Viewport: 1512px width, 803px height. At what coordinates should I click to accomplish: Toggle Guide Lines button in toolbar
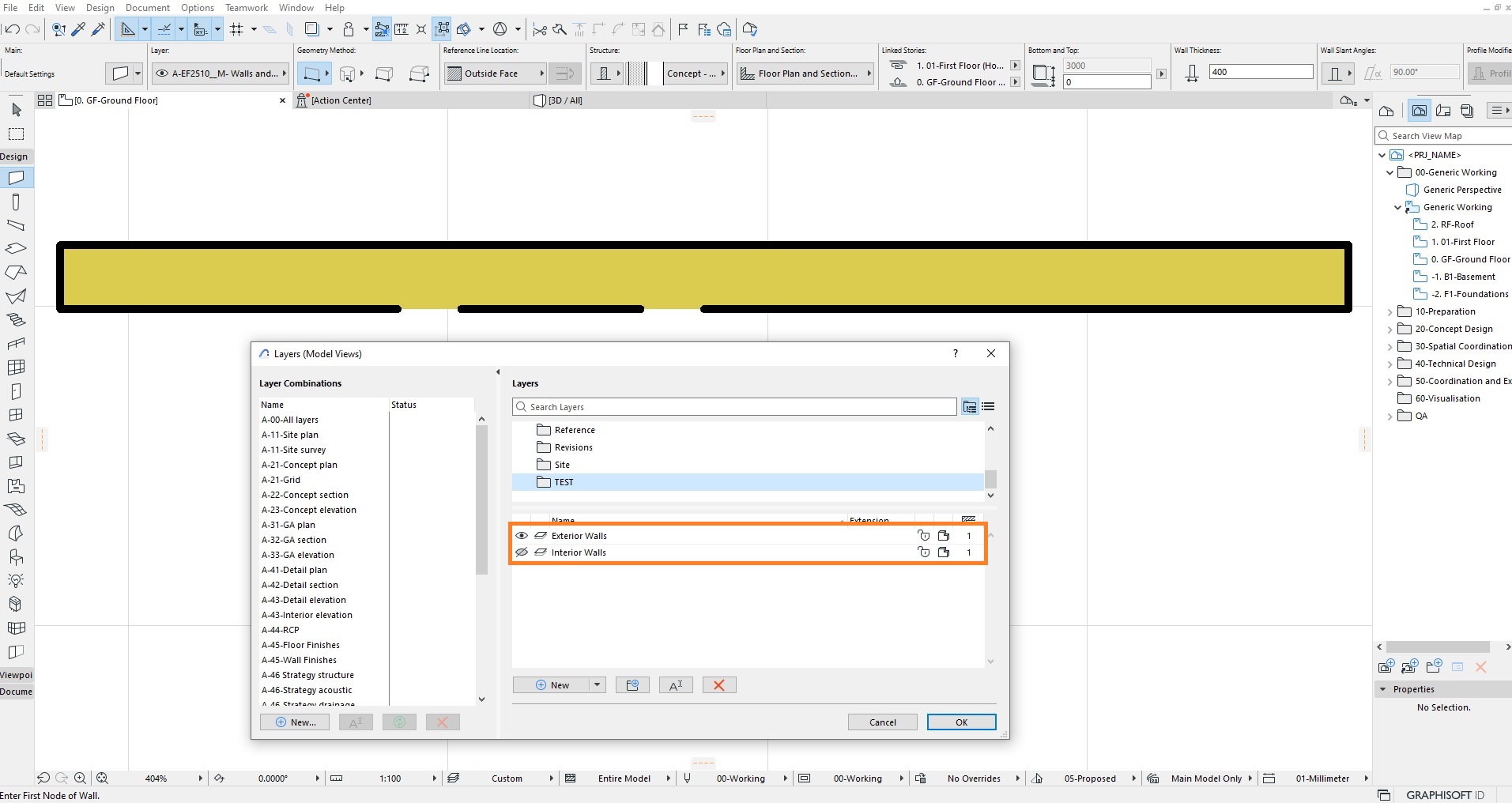pyautogui.click(x=127, y=29)
